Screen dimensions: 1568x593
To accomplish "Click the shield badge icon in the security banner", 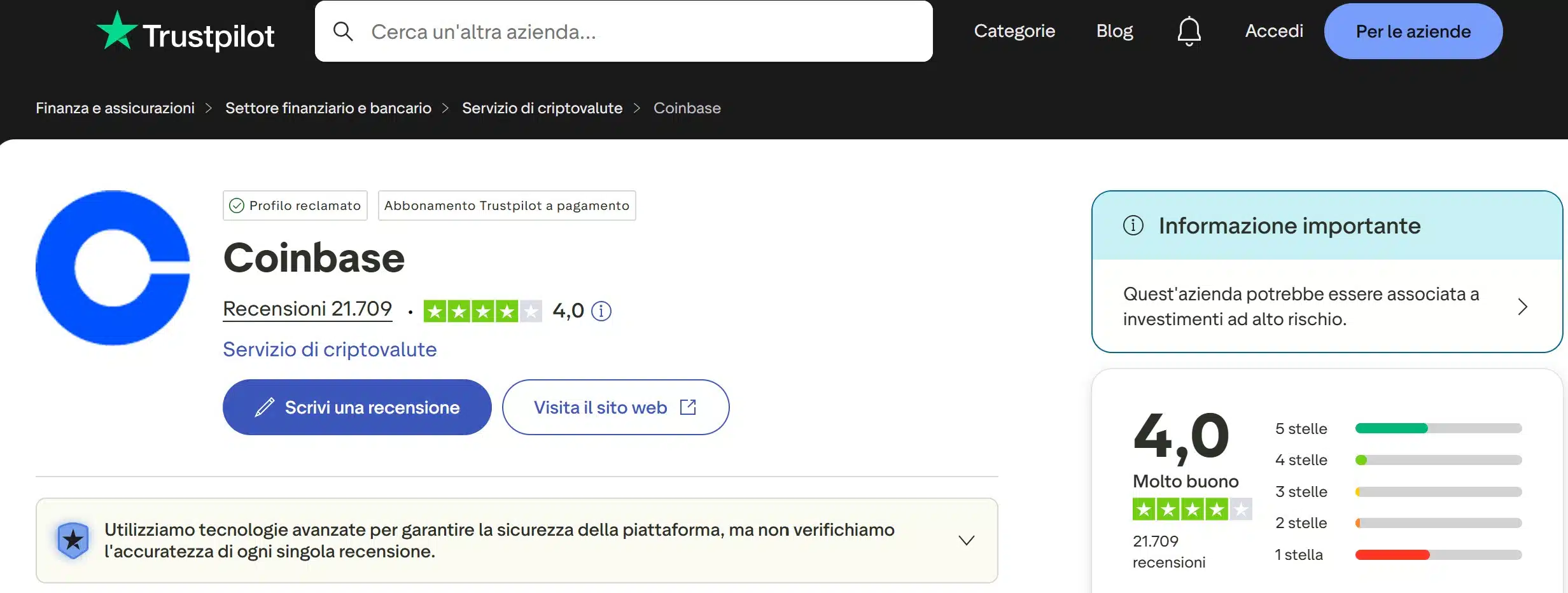I will 73,540.
